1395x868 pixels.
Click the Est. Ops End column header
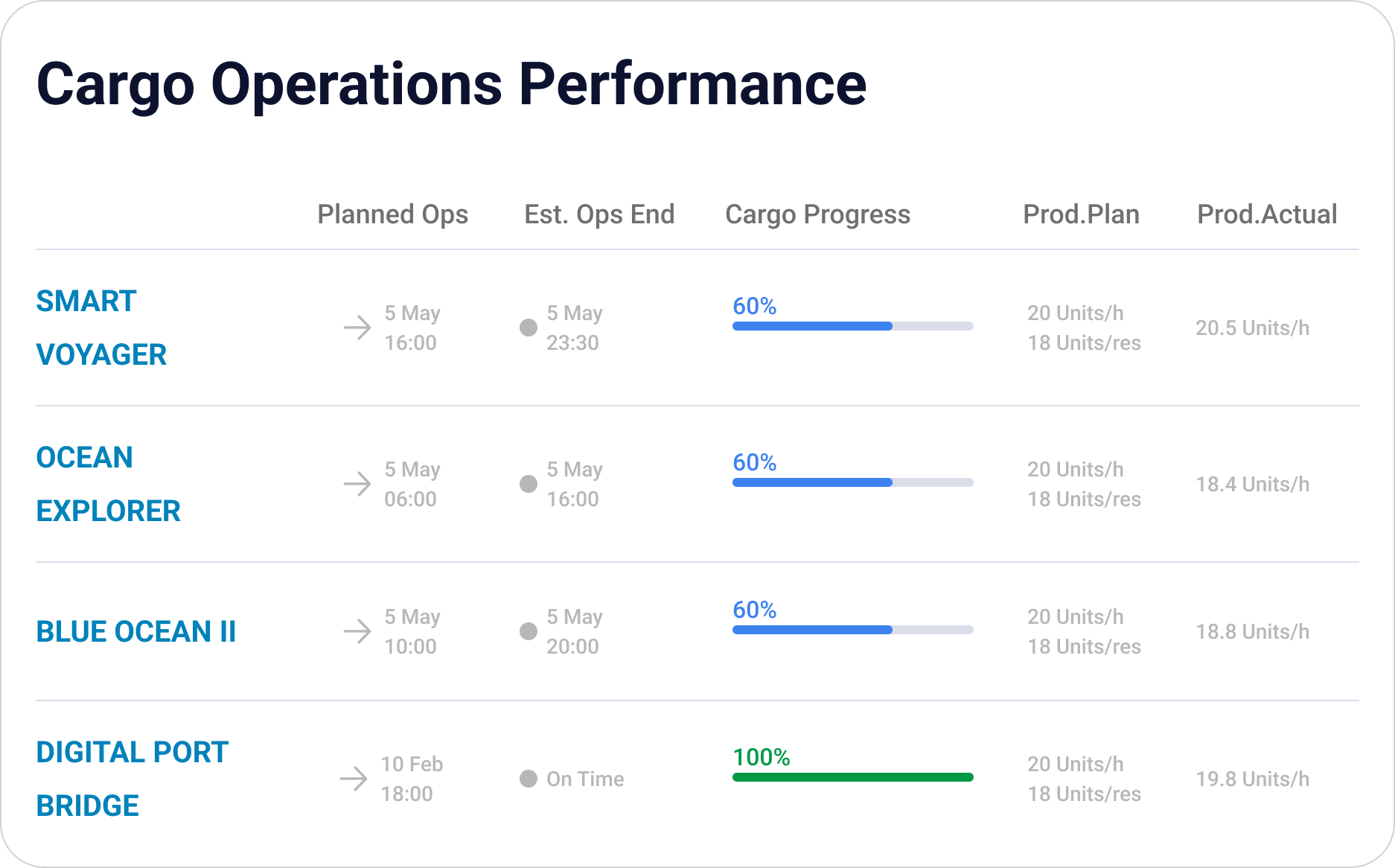tap(599, 214)
